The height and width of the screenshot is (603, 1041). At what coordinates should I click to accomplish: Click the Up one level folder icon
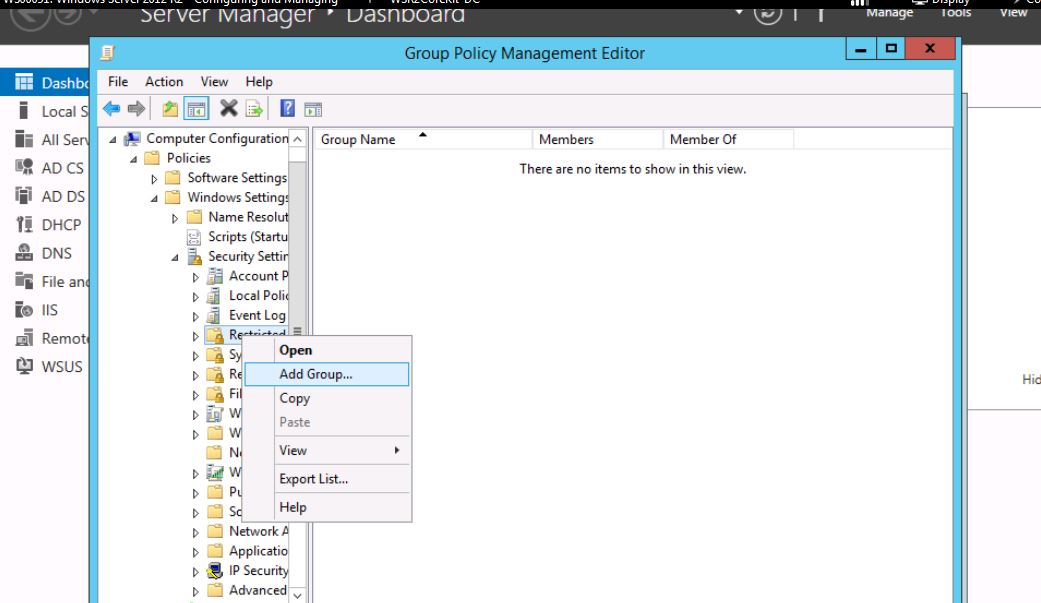tap(172, 109)
